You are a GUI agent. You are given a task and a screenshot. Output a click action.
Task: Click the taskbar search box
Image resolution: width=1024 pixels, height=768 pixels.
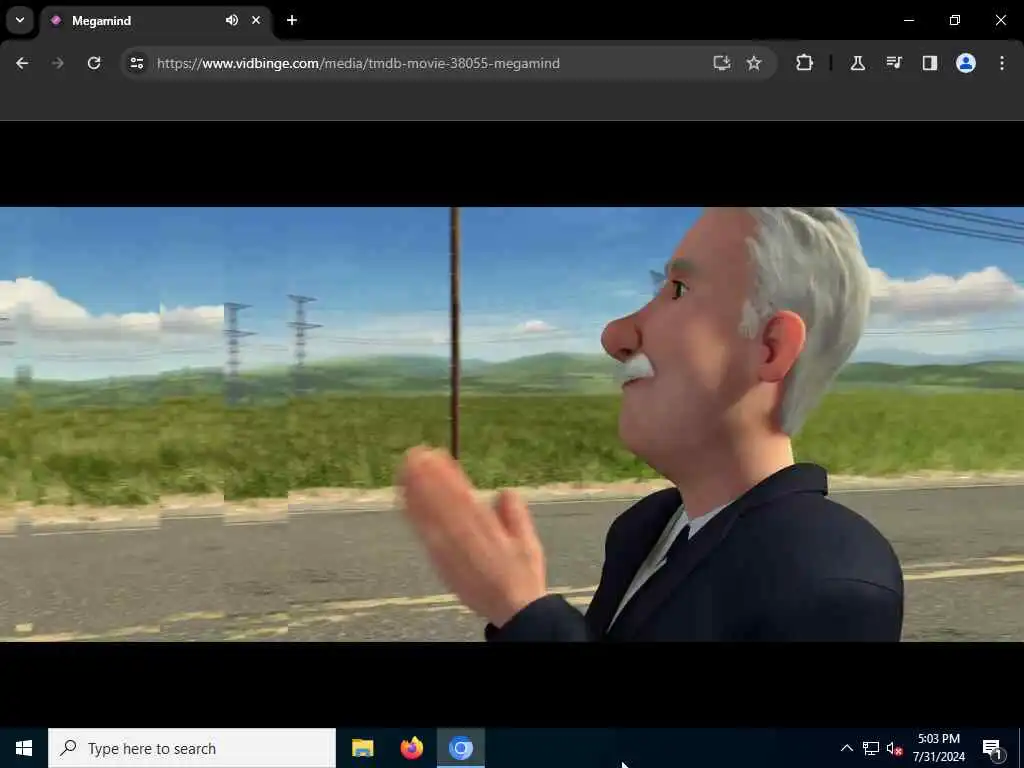click(x=192, y=748)
